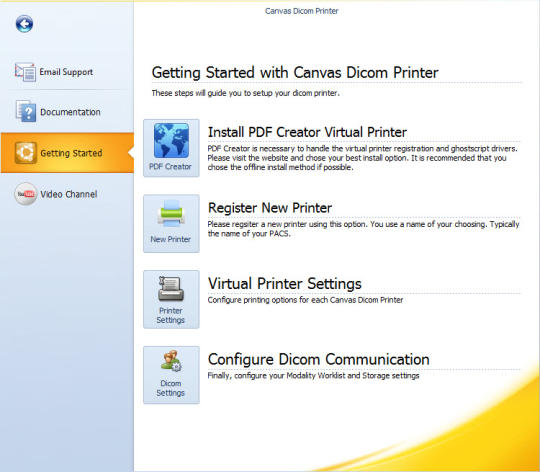
Task: Click the Install PDF Creator Virtual Printer heading
Action: coord(307,132)
